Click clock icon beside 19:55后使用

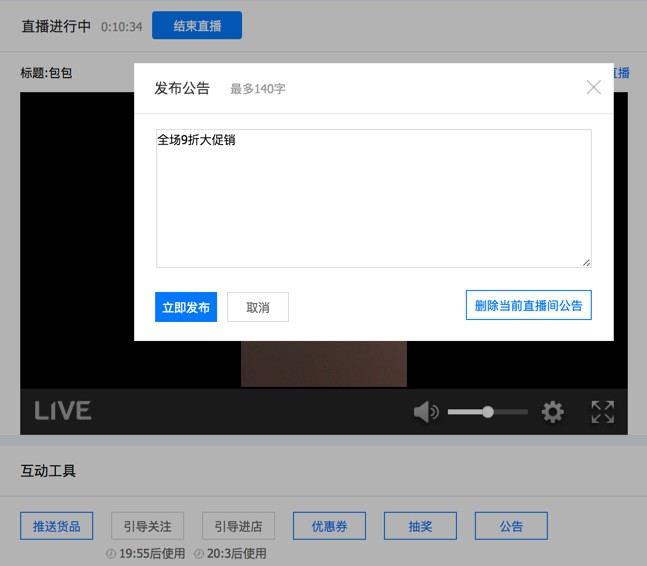coord(111,554)
